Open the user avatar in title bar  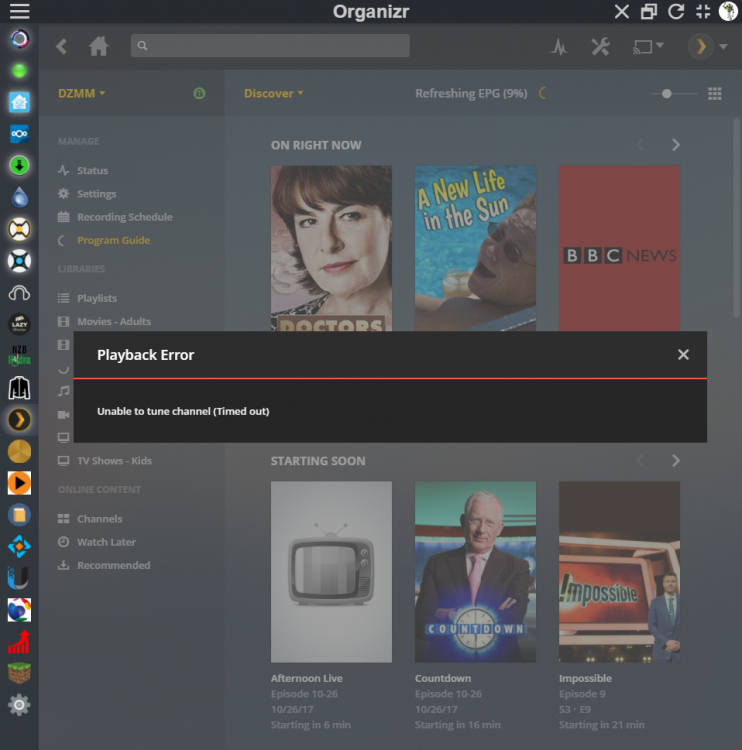(x=728, y=11)
